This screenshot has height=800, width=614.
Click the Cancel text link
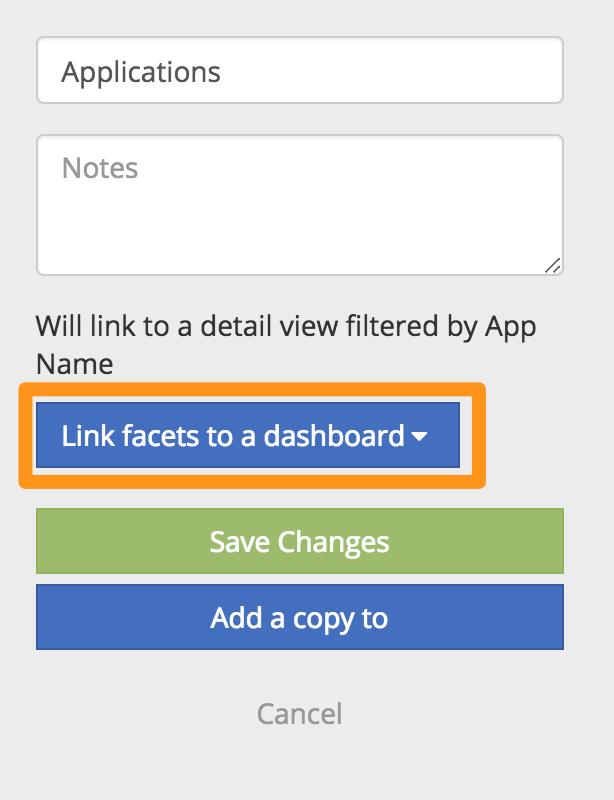(x=299, y=713)
